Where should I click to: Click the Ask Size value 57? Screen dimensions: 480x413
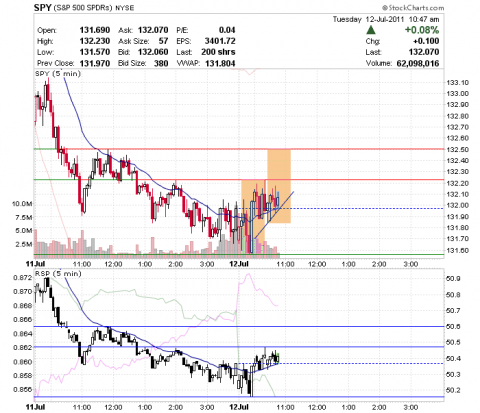tap(163, 41)
